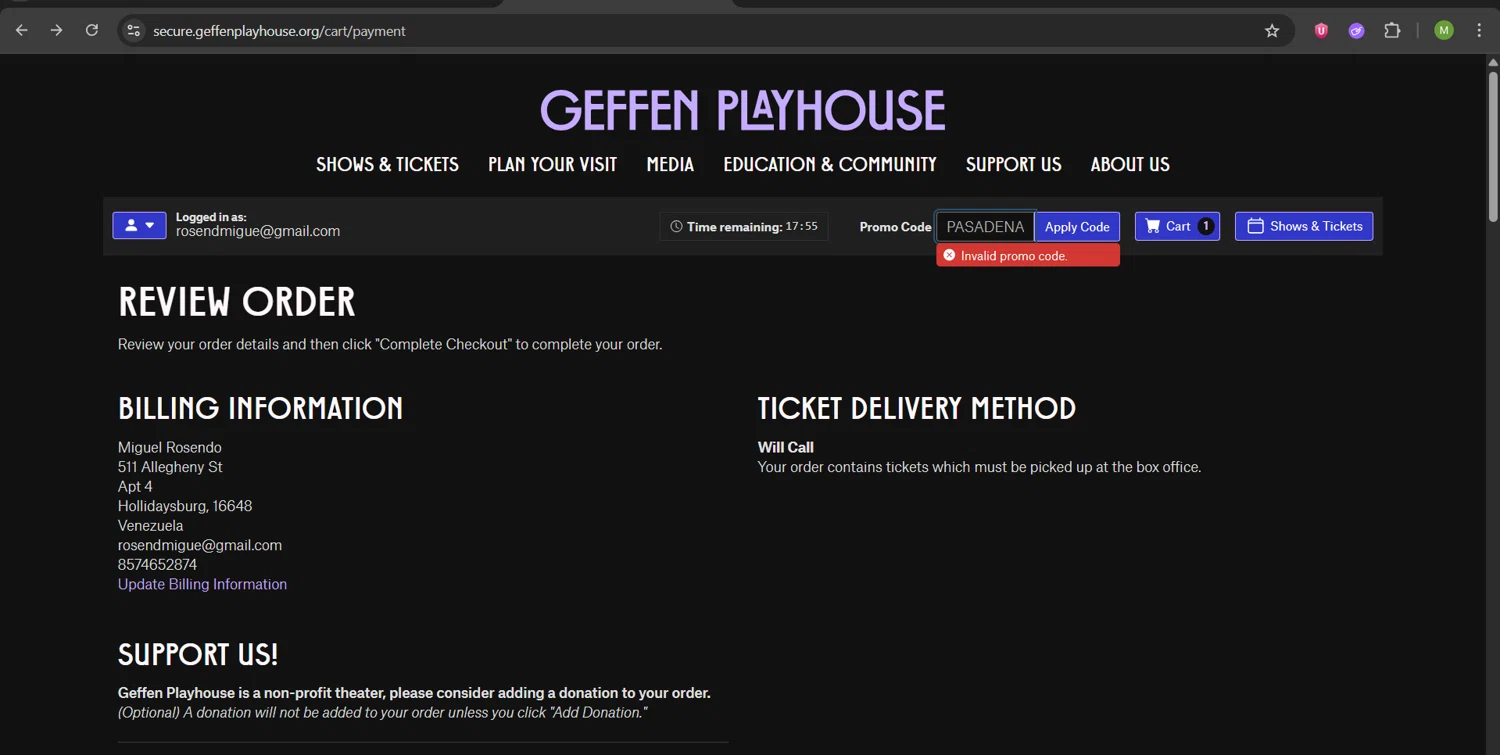The width and height of the screenshot is (1500, 755).
Task: Click the phone number 8574652874
Action: (x=157, y=564)
